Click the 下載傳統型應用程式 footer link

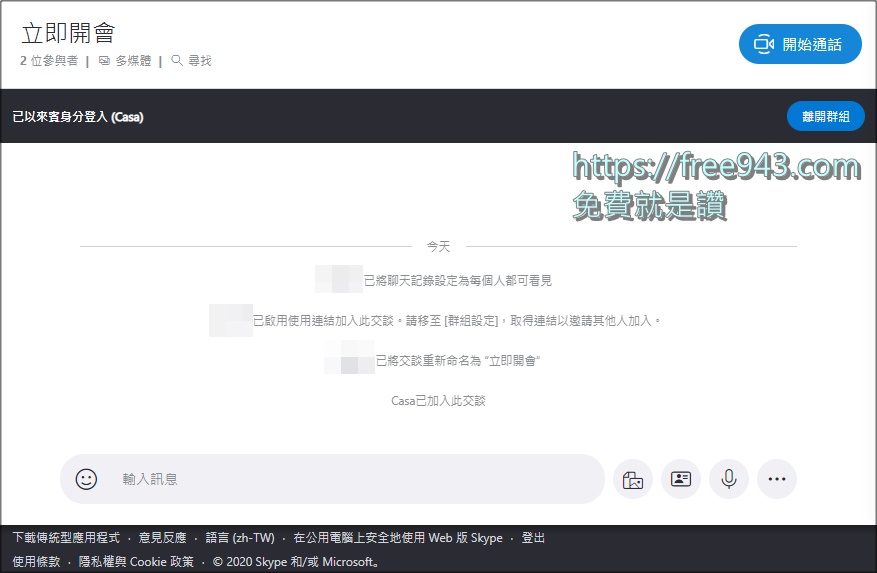point(66,538)
